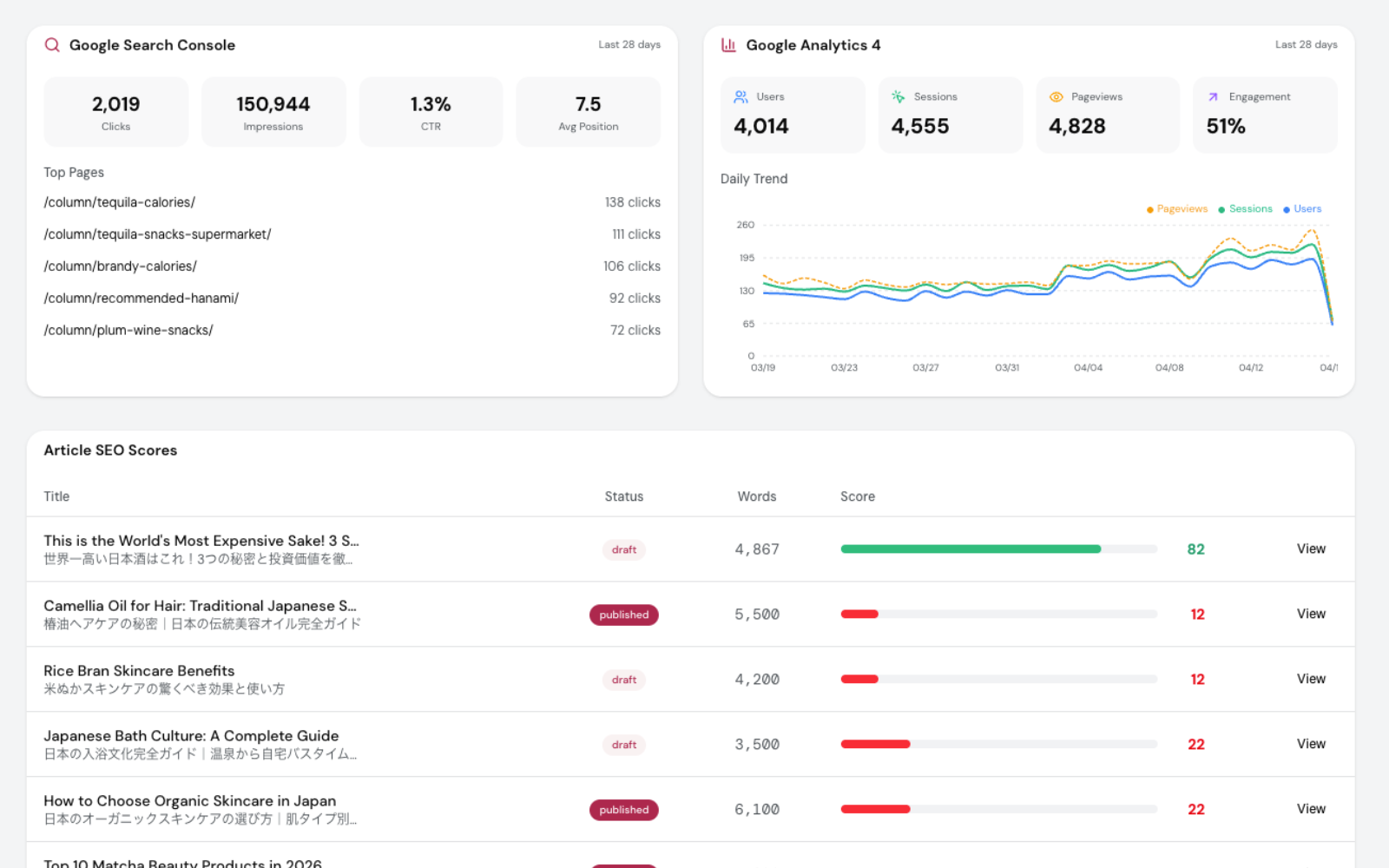This screenshot has width=1389, height=868.
Task: Click the Pageviews eye icon
Action: click(1057, 97)
